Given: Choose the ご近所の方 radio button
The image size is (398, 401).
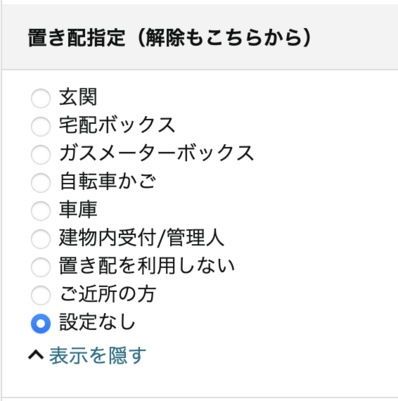Looking at the screenshot, I should click(41, 295).
